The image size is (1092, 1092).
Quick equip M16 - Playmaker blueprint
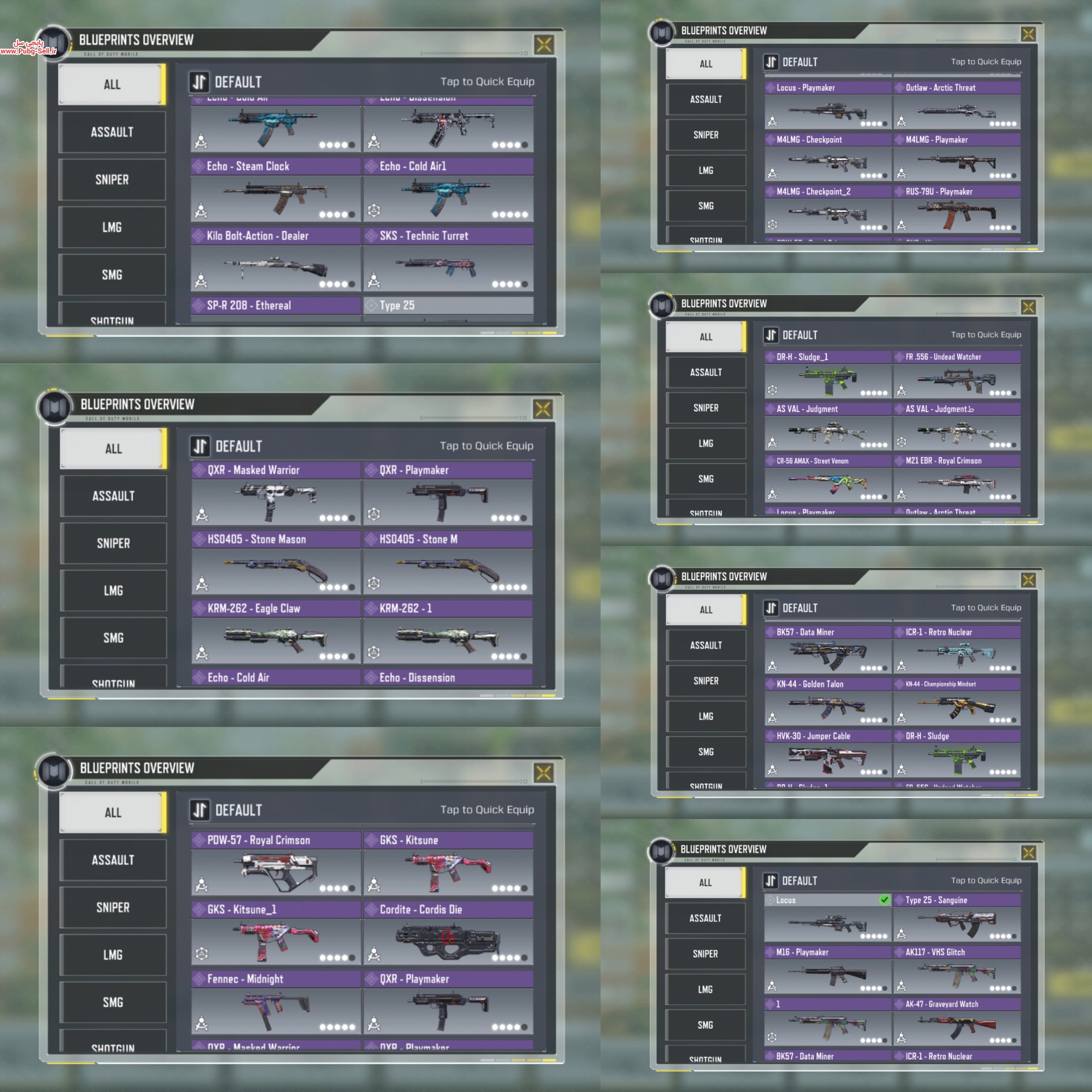click(x=828, y=970)
